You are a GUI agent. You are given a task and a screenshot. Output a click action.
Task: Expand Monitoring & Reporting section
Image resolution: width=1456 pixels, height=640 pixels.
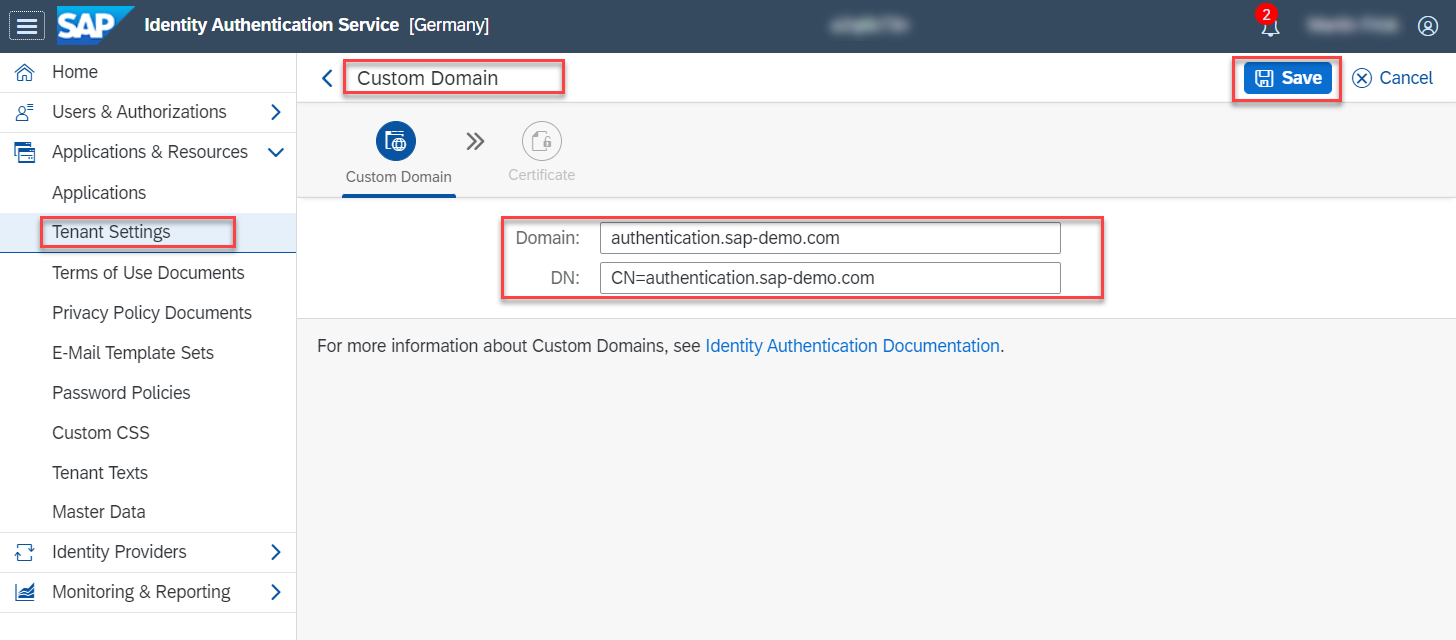pos(276,592)
